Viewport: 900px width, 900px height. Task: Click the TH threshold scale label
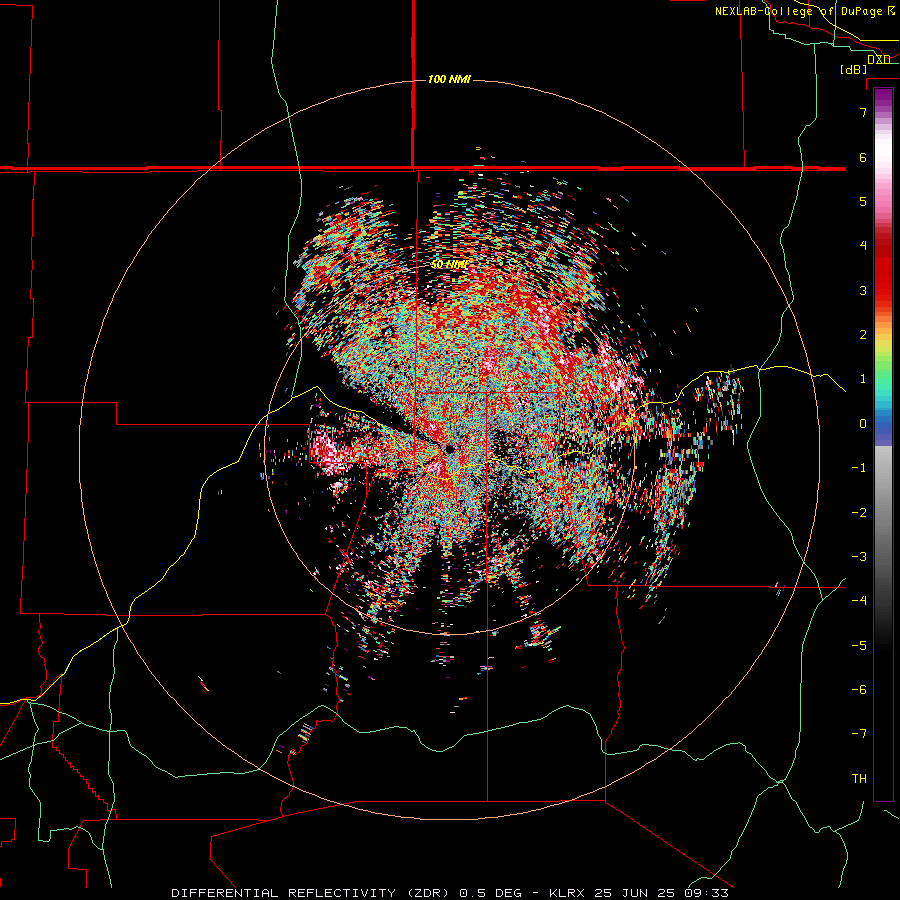[859, 779]
